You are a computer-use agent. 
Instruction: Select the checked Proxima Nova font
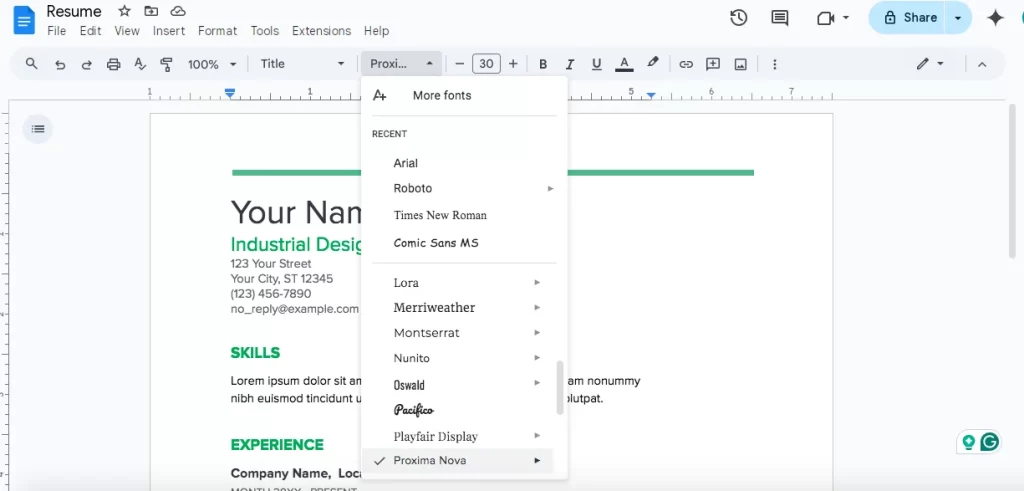458,460
